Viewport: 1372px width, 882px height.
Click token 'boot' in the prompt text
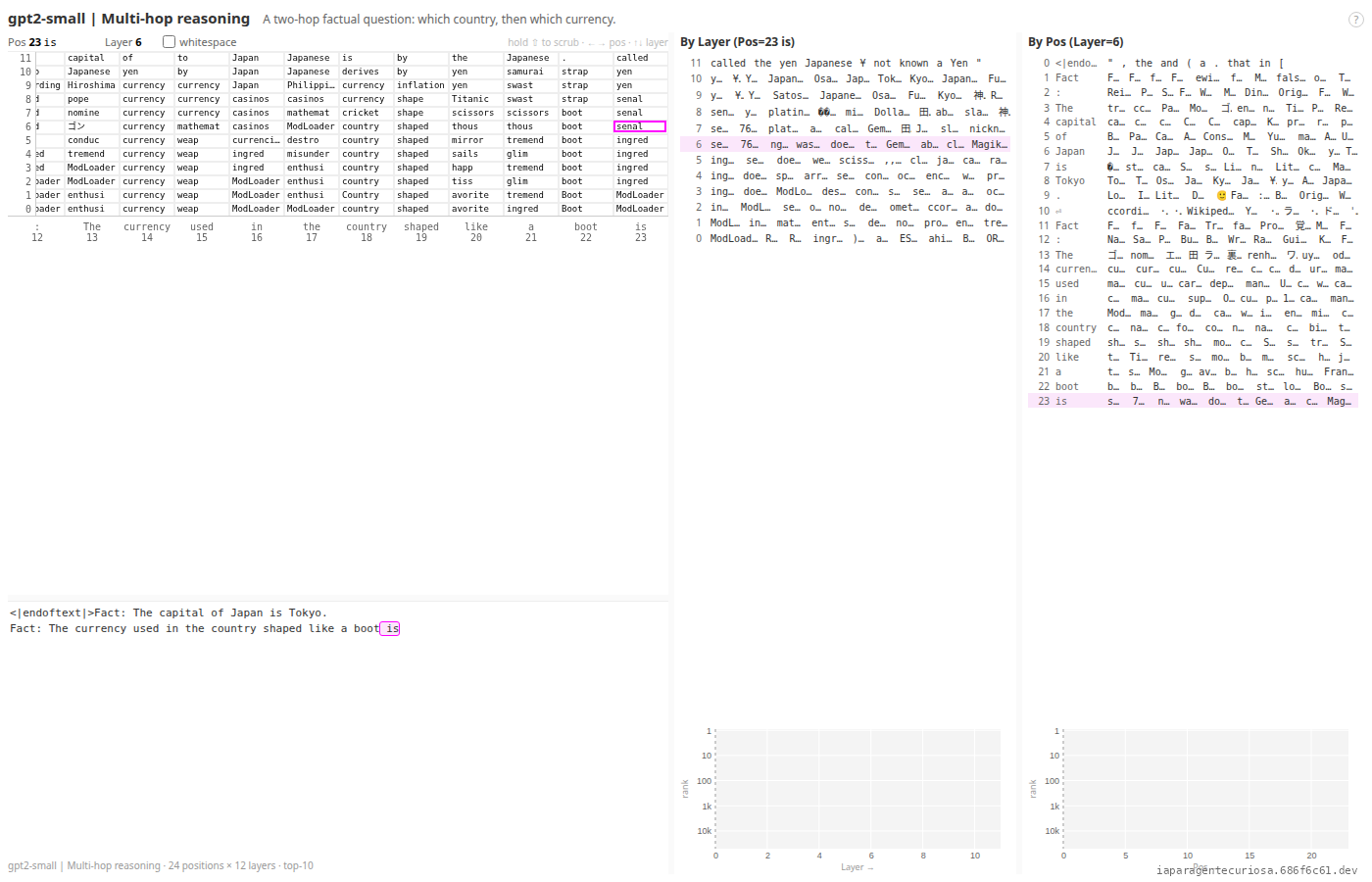367,629
